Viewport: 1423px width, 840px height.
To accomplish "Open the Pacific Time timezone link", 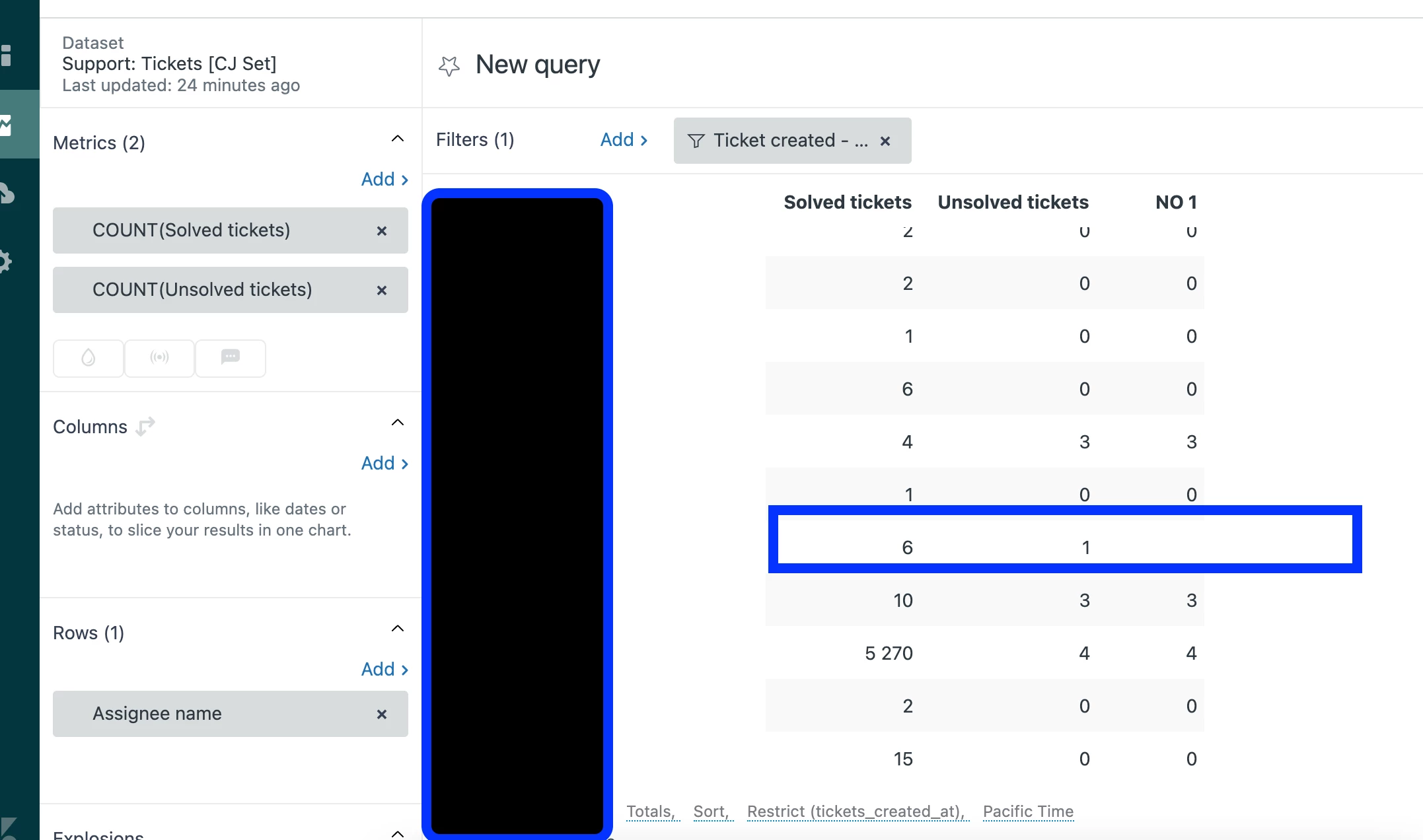I will (1028, 811).
